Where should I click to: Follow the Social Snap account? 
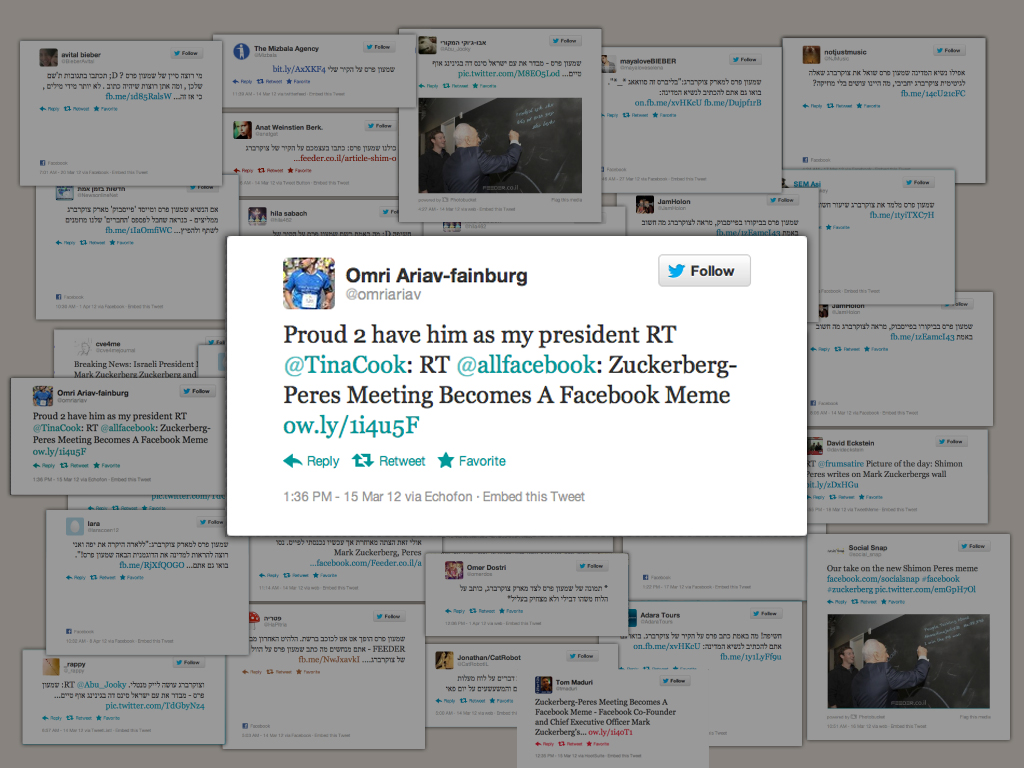tap(974, 546)
